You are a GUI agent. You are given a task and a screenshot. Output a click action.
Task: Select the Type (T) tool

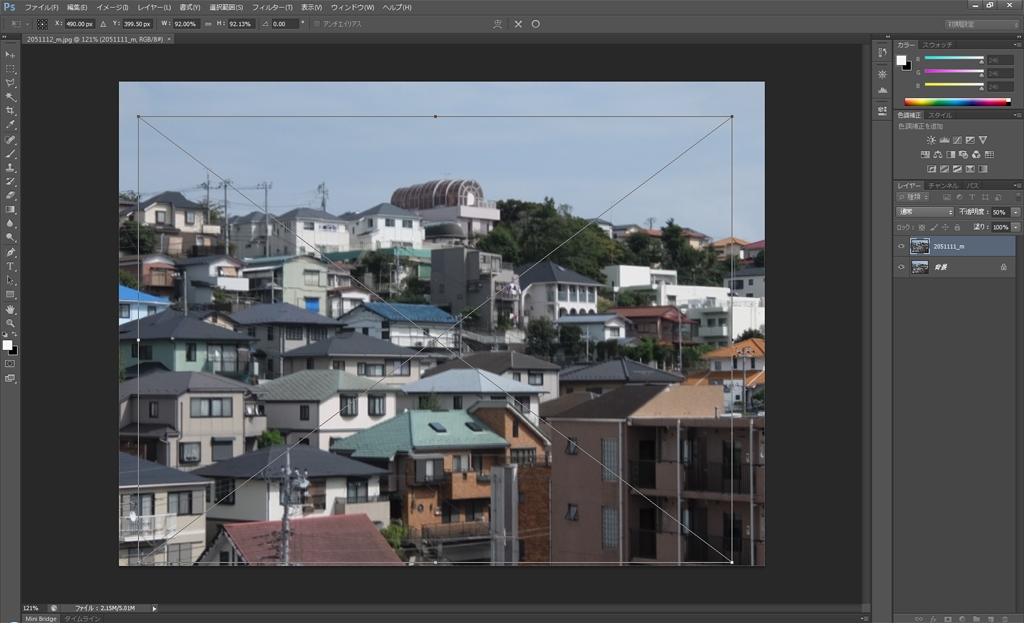(10, 266)
